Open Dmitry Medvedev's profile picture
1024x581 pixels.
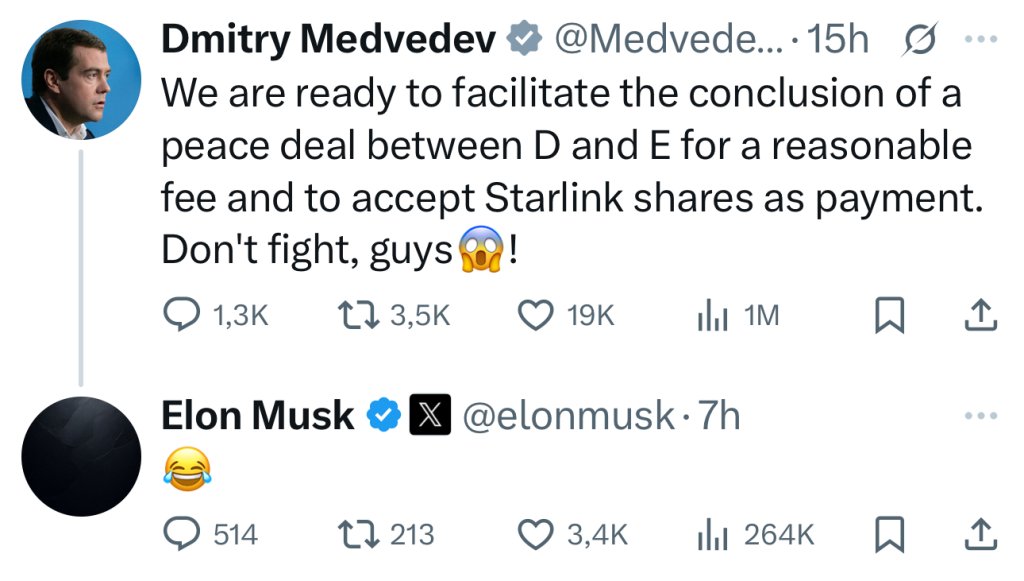(x=81, y=80)
